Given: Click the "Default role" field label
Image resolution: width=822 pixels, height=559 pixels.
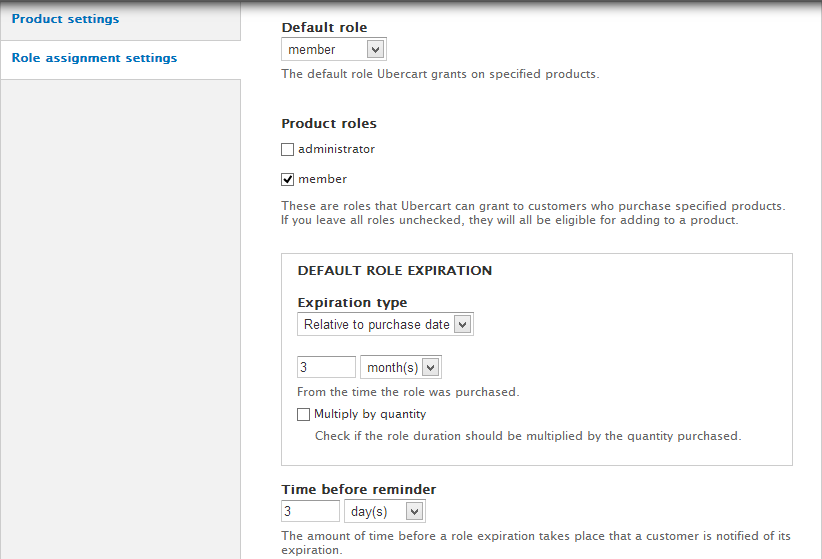Looking at the screenshot, I should (322, 28).
